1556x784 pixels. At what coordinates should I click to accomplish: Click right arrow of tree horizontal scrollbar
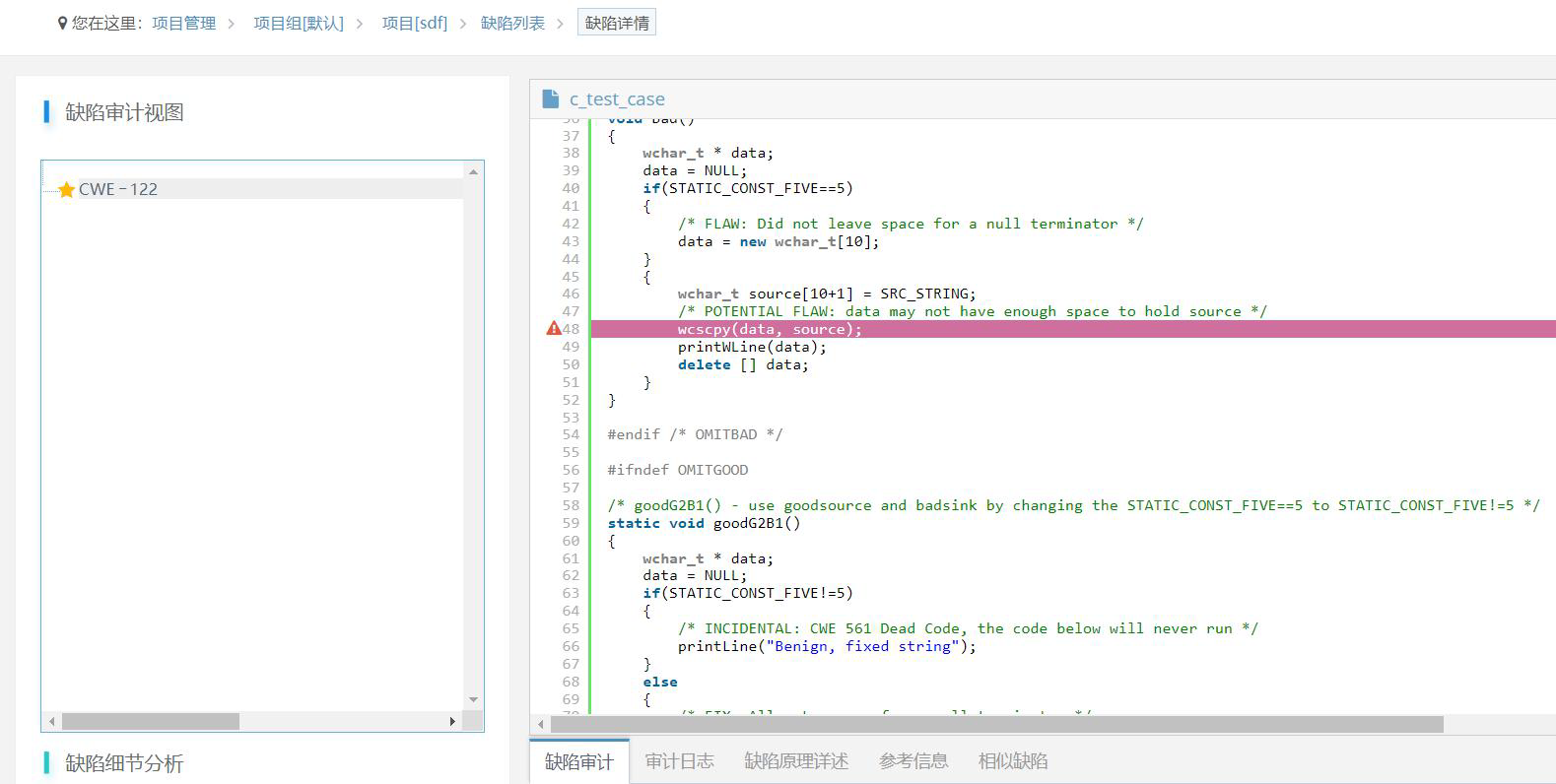(x=452, y=722)
